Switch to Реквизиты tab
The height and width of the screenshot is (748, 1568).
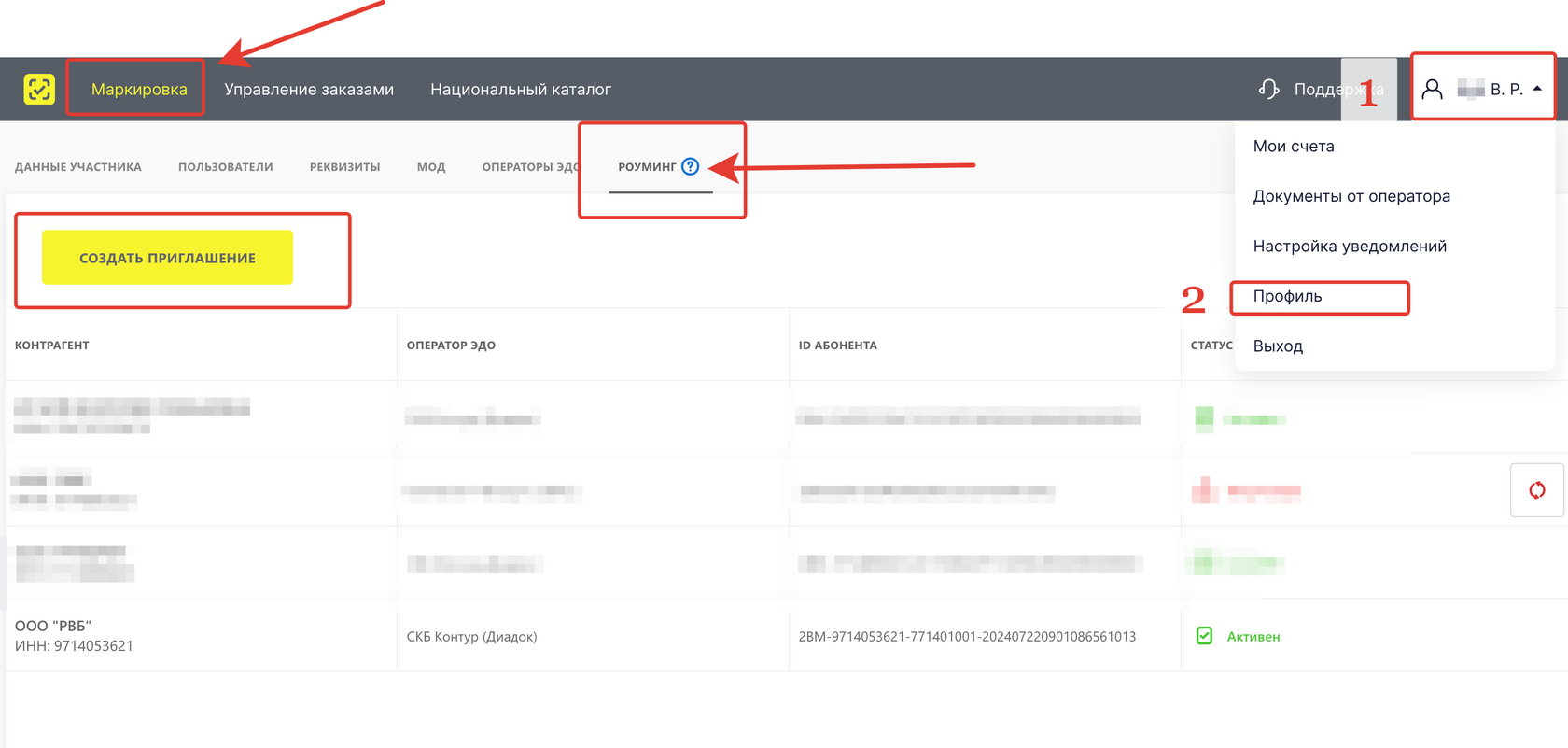tap(345, 167)
